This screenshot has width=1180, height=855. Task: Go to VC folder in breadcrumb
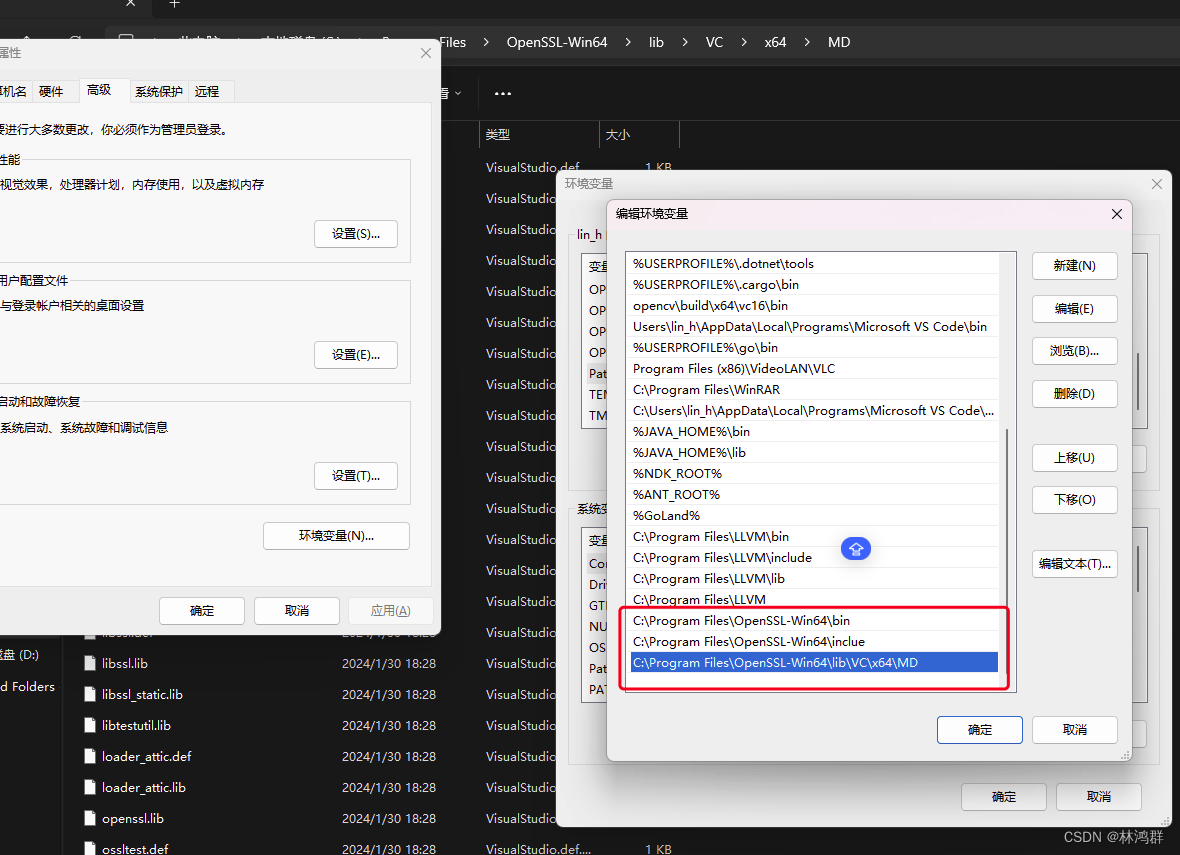click(x=714, y=42)
